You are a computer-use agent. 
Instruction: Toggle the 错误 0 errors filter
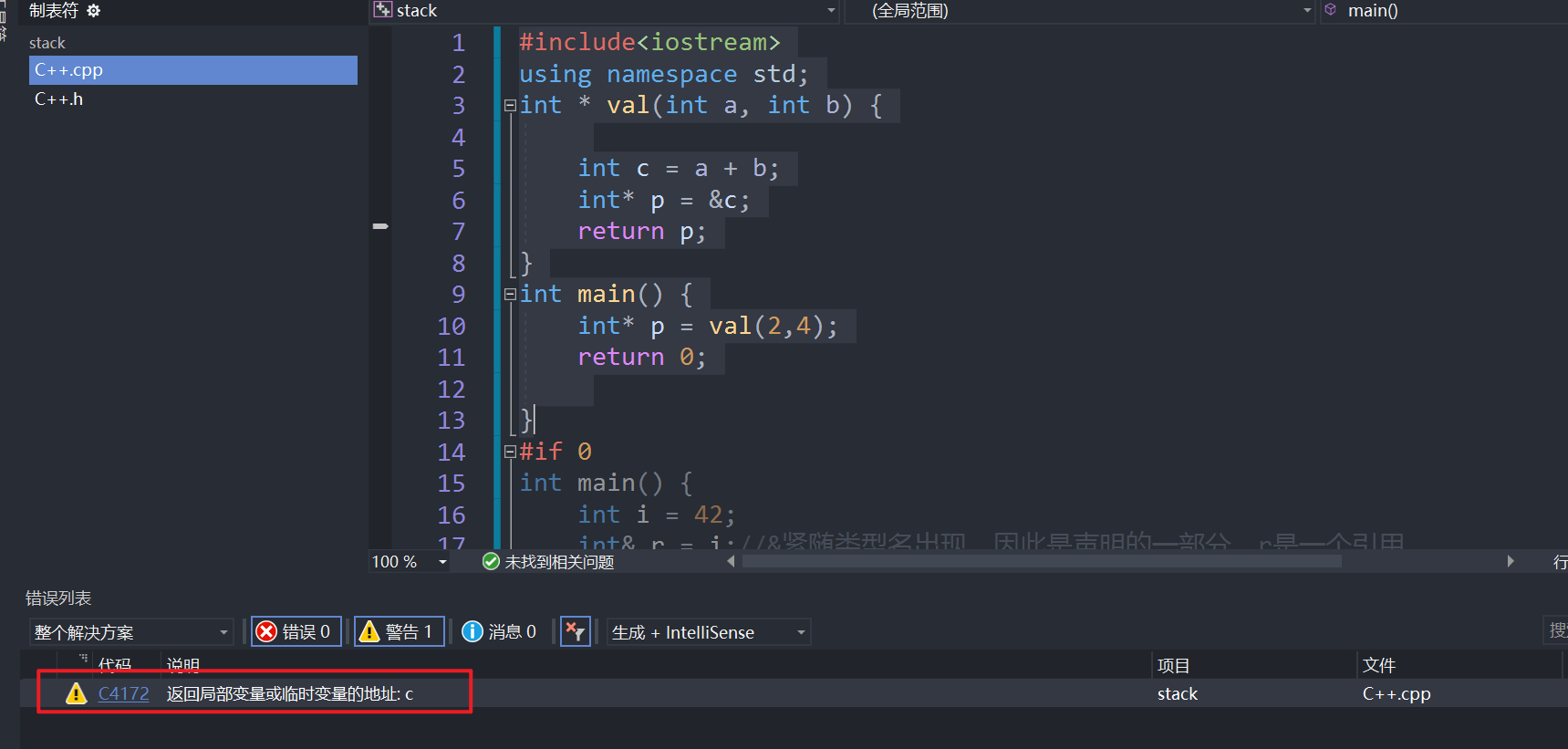click(296, 632)
